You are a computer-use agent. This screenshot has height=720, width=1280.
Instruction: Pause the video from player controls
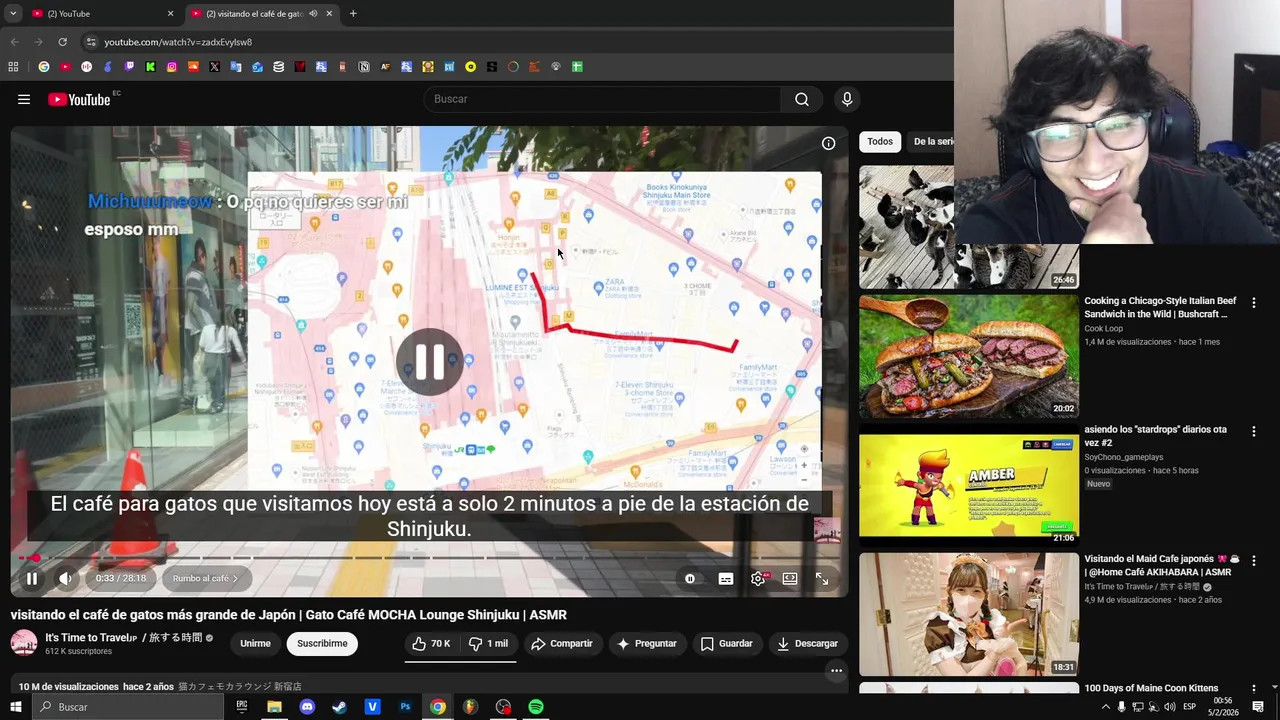point(32,578)
